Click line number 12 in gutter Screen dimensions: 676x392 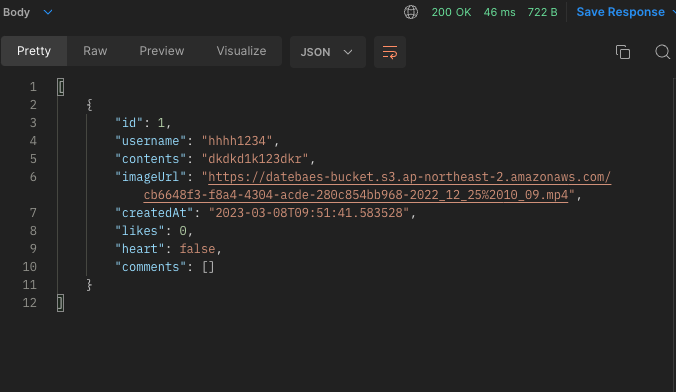[30, 303]
